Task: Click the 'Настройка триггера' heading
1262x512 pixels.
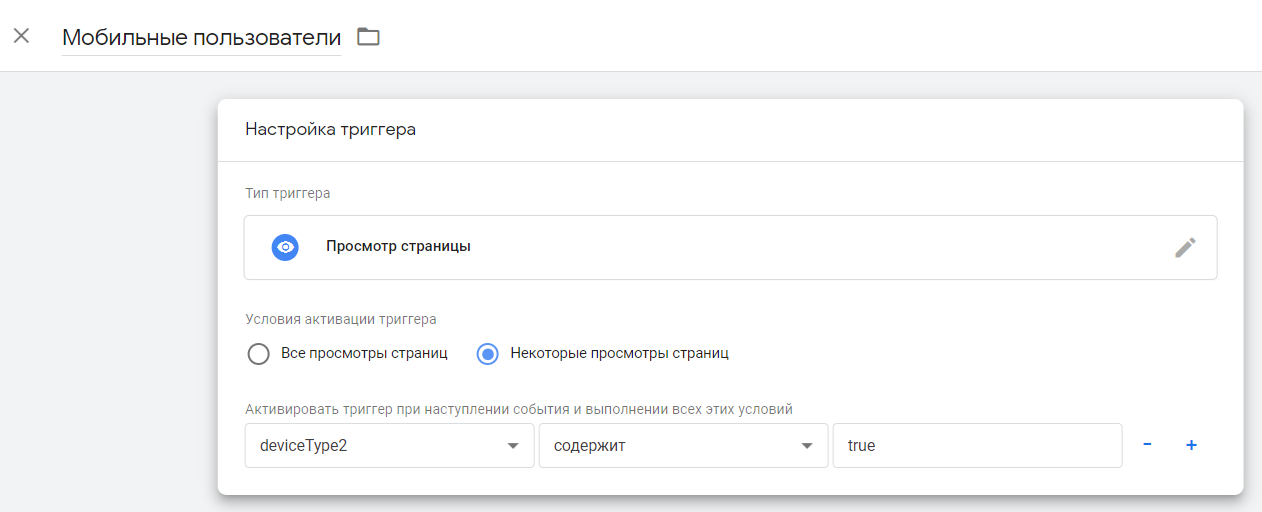Action: [x=330, y=130]
